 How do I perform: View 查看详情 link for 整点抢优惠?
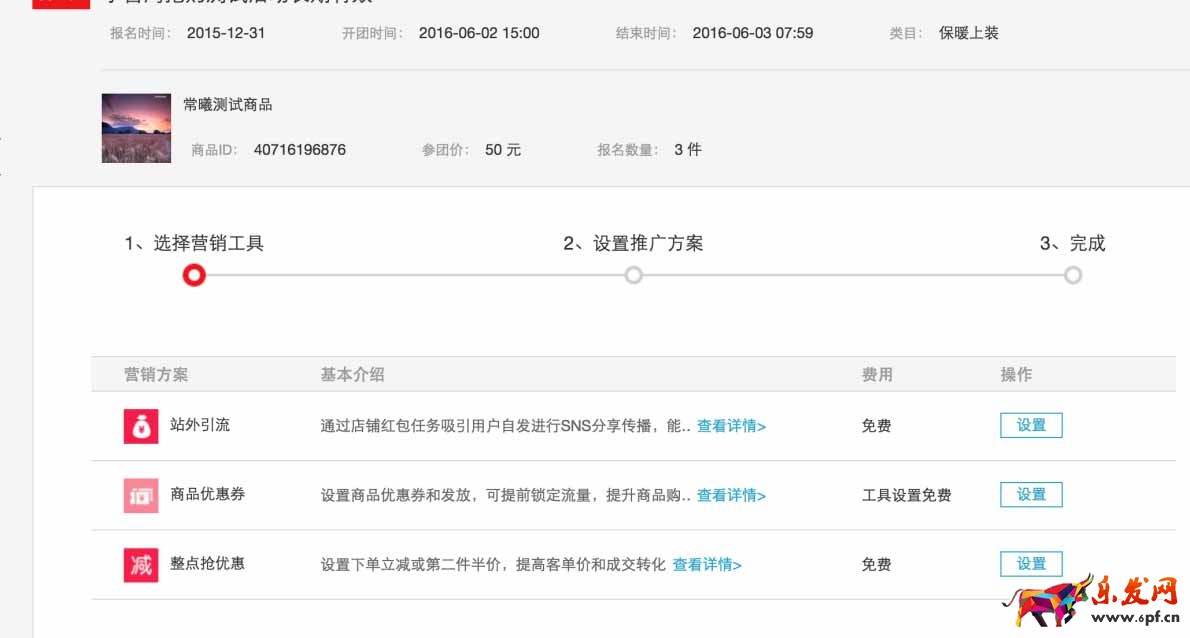707,565
